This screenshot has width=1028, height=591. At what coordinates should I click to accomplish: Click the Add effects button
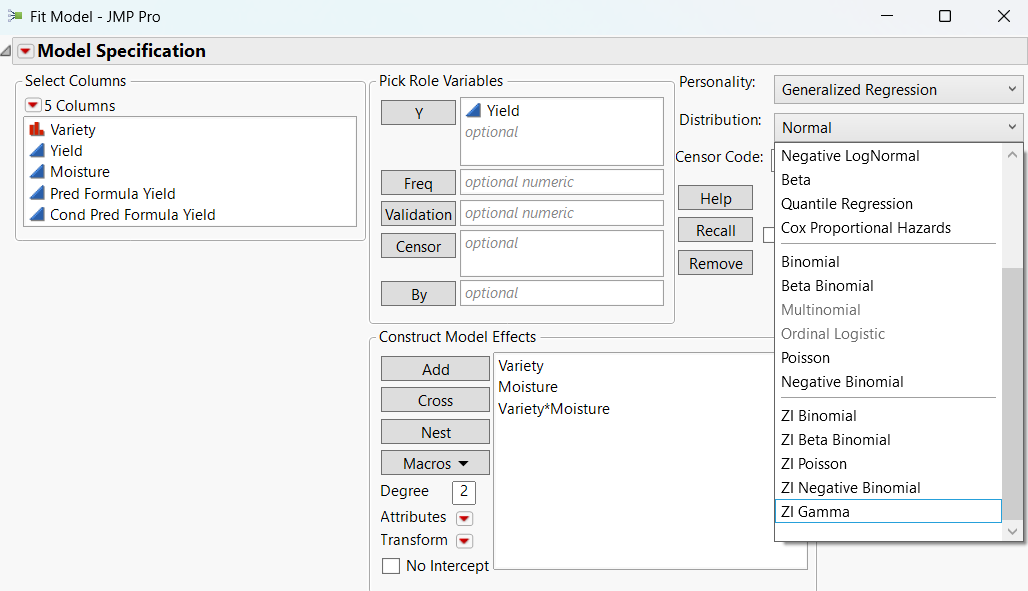coord(435,369)
